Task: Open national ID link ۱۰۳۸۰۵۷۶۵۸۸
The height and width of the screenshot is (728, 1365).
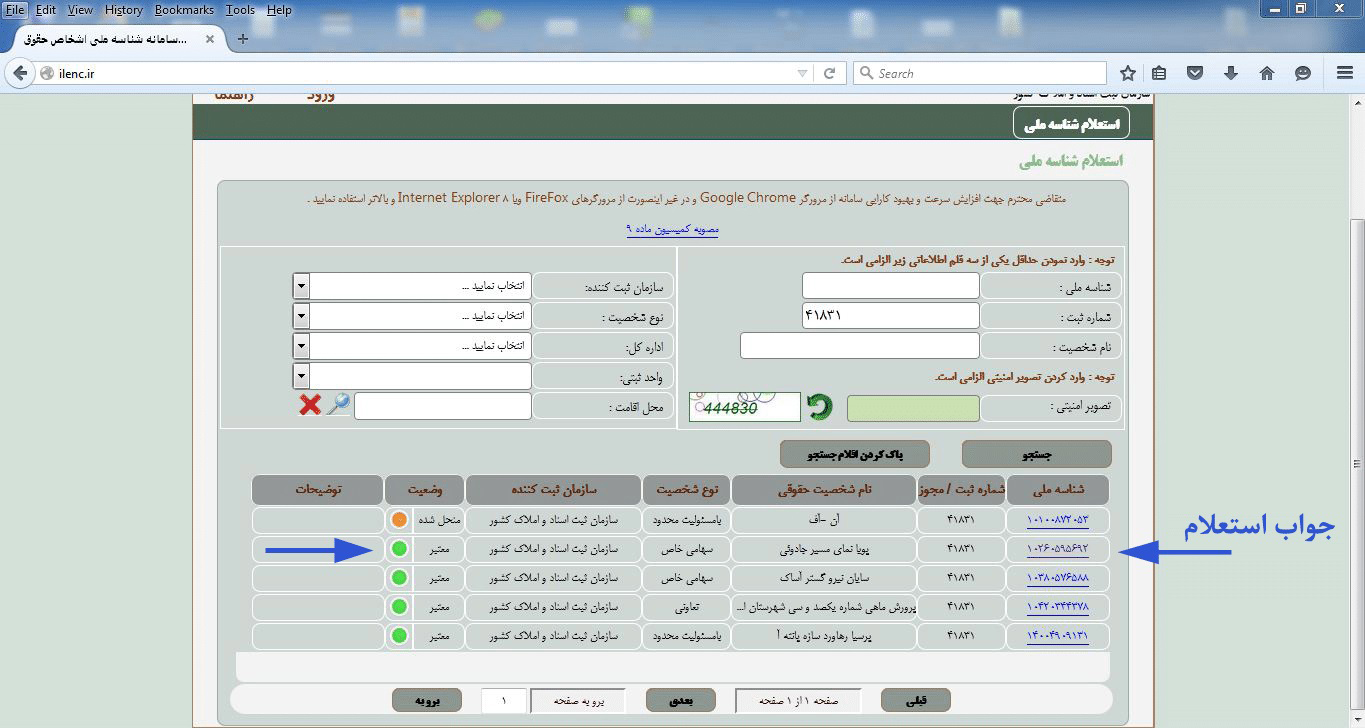Action: [1057, 578]
